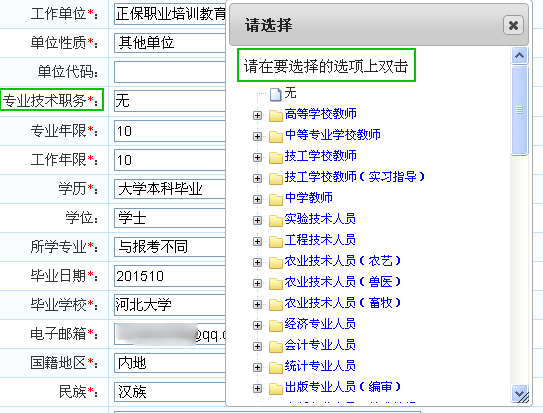The image size is (543, 413).
Task: Click the folder icon beside 工程技术人员
Action: [x=276, y=242]
